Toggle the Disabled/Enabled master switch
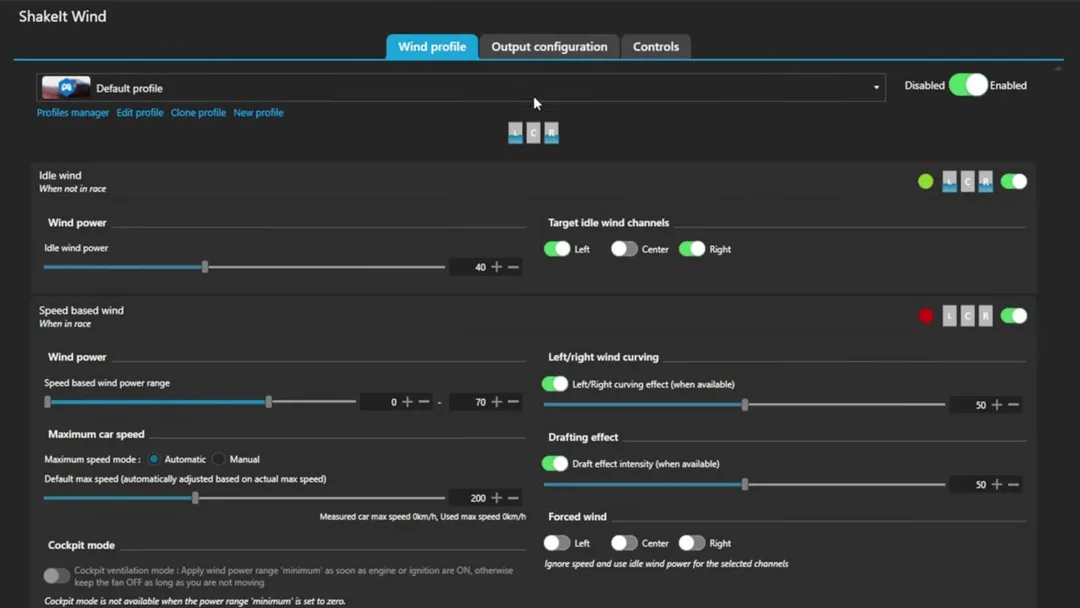The height and width of the screenshot is (608, 1080). click(x=968, y=85)
